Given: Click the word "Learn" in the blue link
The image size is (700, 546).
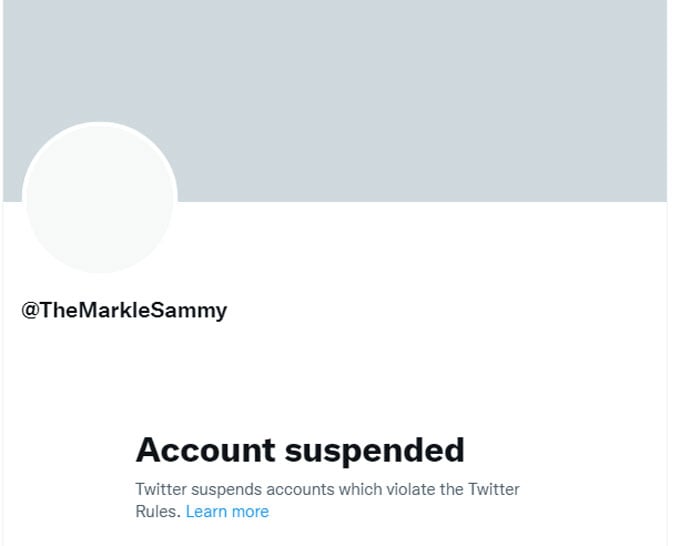Looking at the screenshot, I should [207, 511].
